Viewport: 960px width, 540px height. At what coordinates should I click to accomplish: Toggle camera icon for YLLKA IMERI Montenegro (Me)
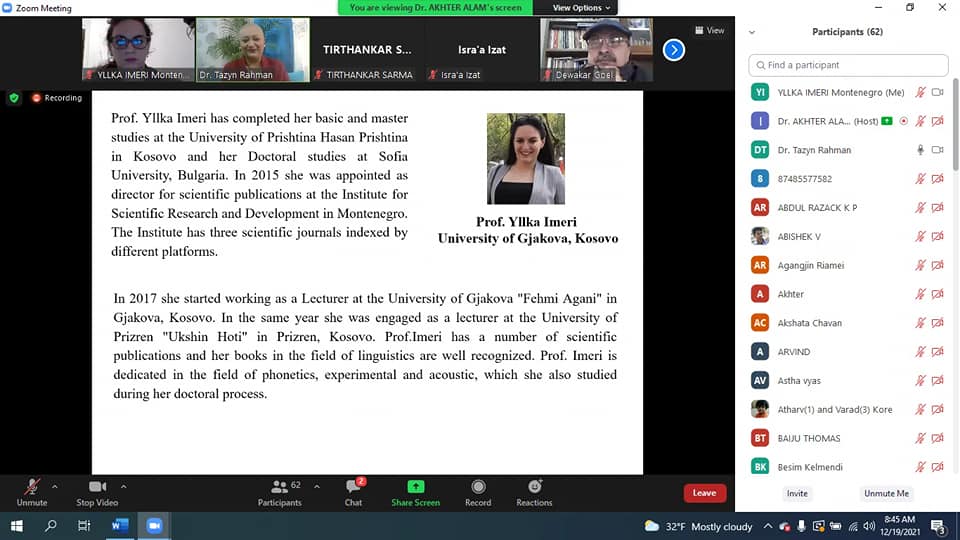pyautogui.click(x=937, y=92)
